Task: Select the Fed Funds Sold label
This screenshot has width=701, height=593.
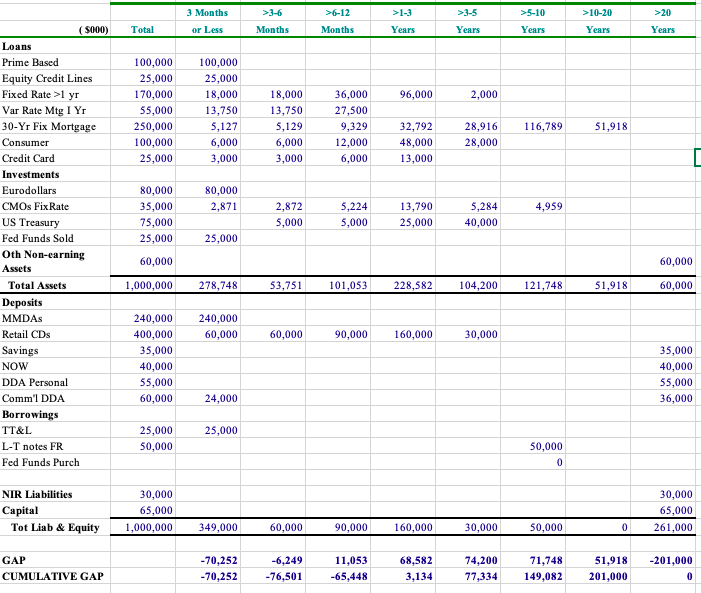Action: pos(38,238)
